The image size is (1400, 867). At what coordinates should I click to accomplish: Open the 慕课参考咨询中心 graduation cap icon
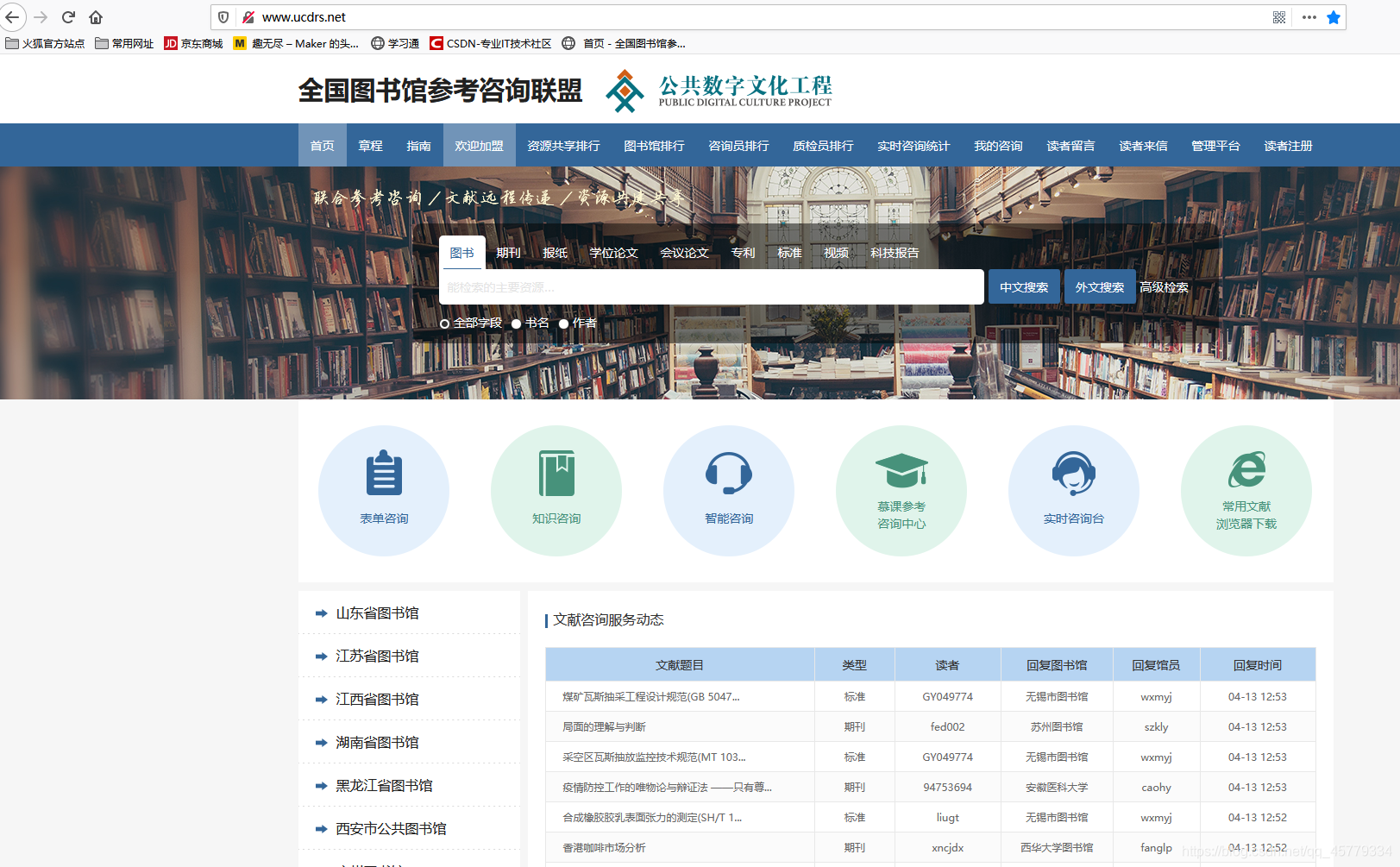[x=901, y=470]
